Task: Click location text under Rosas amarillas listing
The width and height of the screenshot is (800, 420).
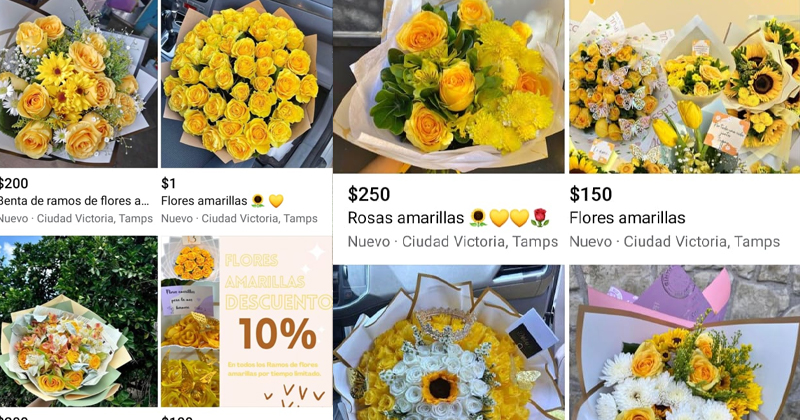Action: [x=453, y=241]
